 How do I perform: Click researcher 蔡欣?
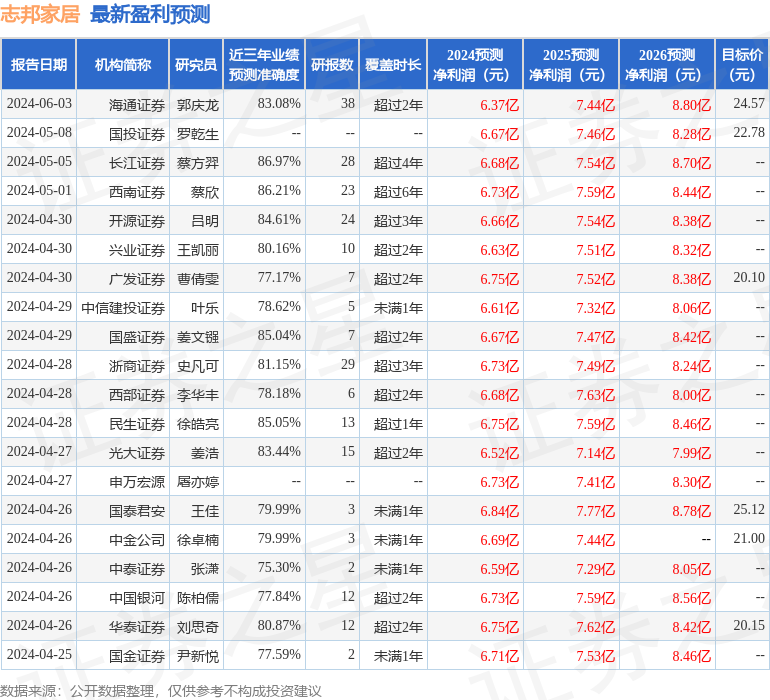click(x=205, y=192)
